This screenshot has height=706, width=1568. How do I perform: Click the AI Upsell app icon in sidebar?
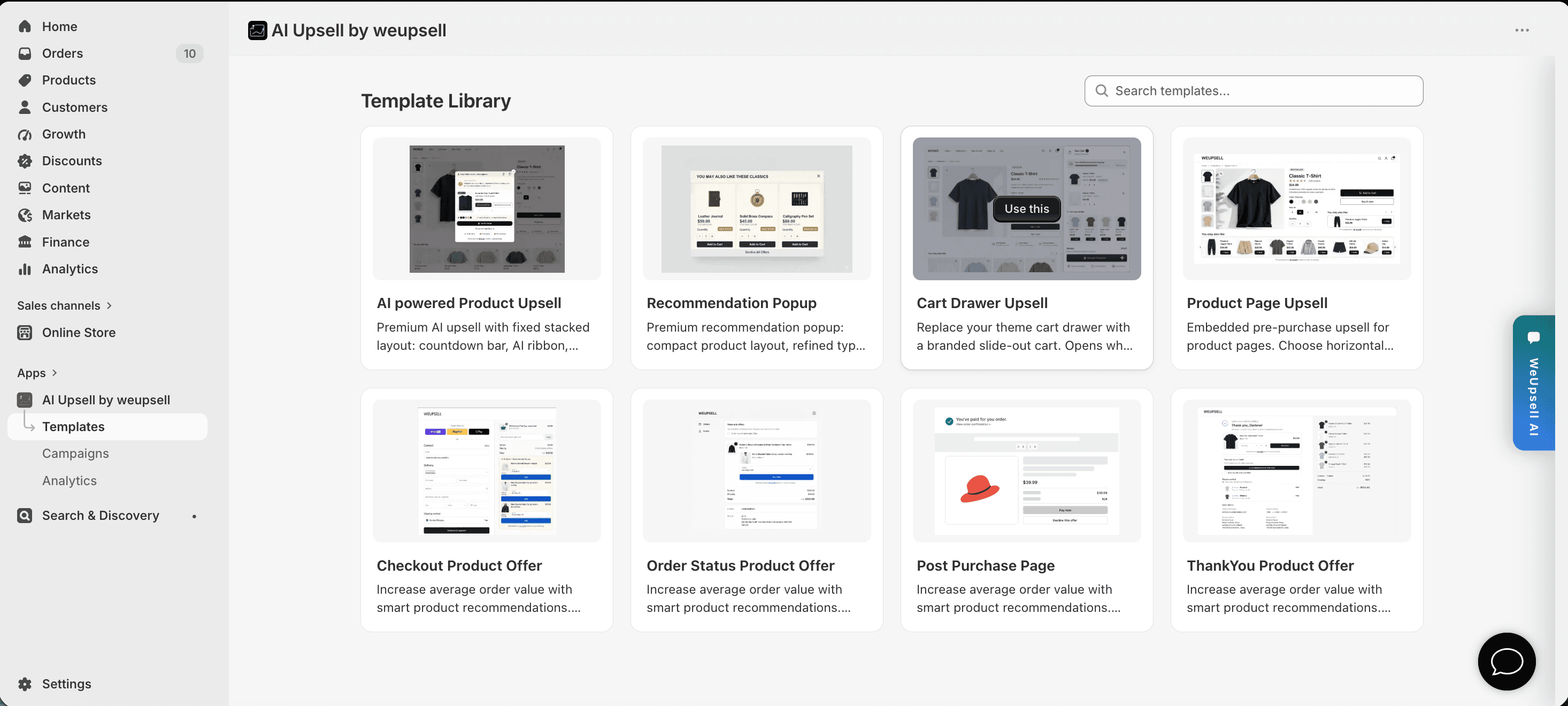tap(25, 399)
